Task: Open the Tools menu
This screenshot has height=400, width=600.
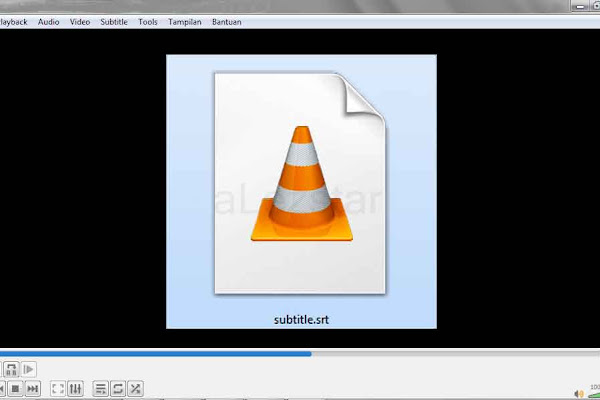Action: point(148,22)
